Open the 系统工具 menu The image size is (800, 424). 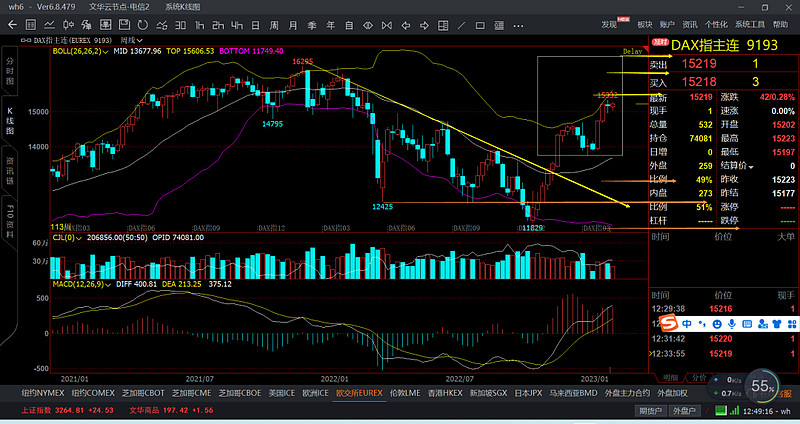pyautogui.click(x=749, y=24)
